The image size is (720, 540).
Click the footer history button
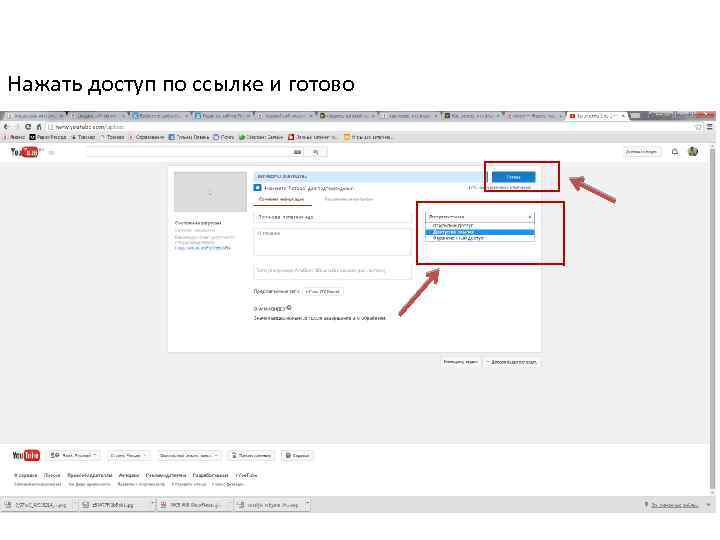251,456
